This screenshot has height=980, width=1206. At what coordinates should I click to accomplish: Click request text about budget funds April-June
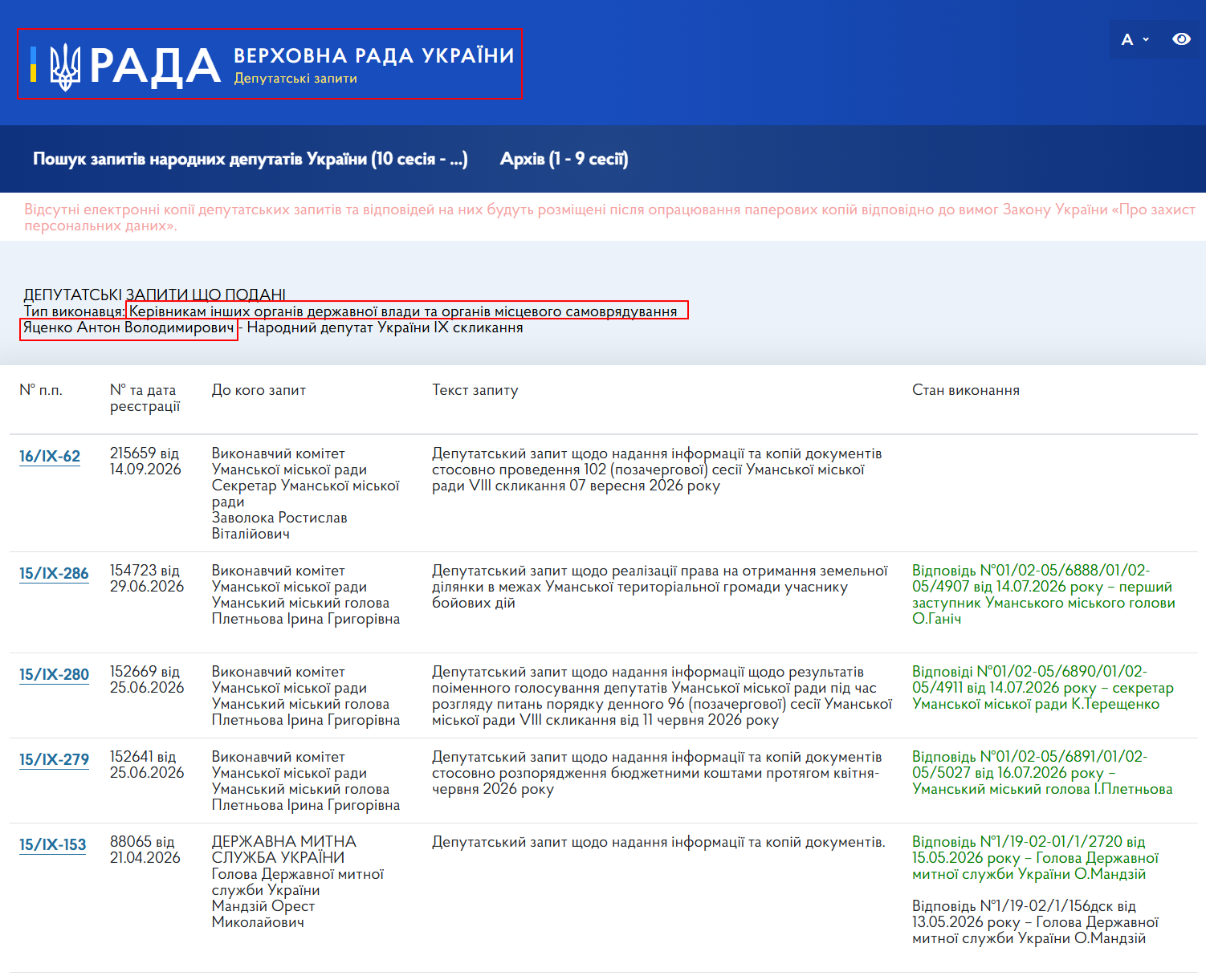pos(657,773)
